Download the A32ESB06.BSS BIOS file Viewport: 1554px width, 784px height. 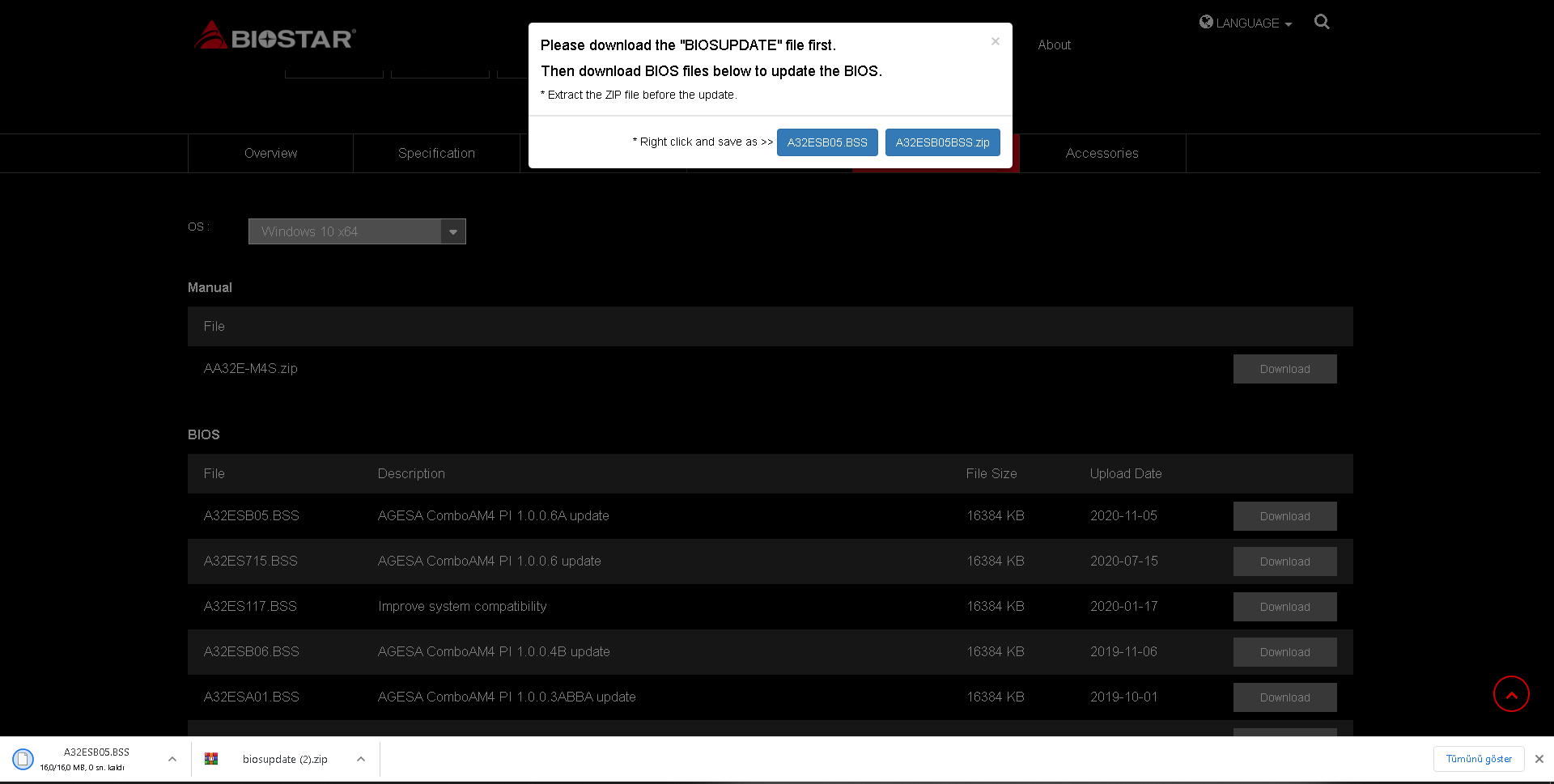(1285, 652)
